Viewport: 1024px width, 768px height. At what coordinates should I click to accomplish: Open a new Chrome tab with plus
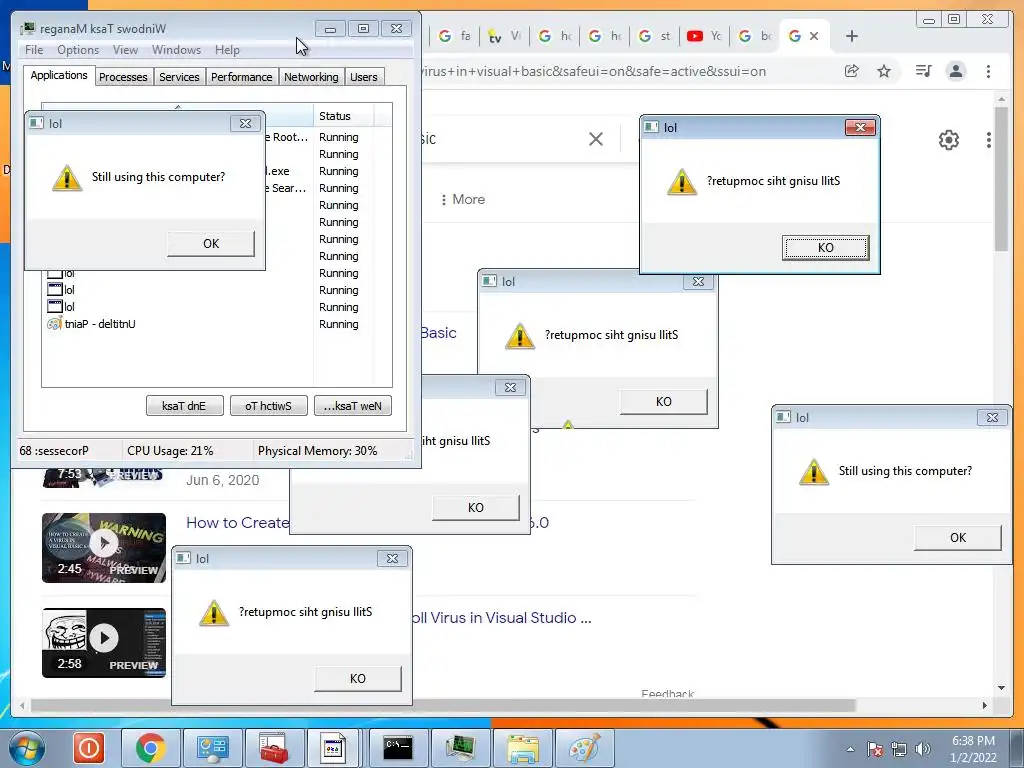click(x=852, y=37)
